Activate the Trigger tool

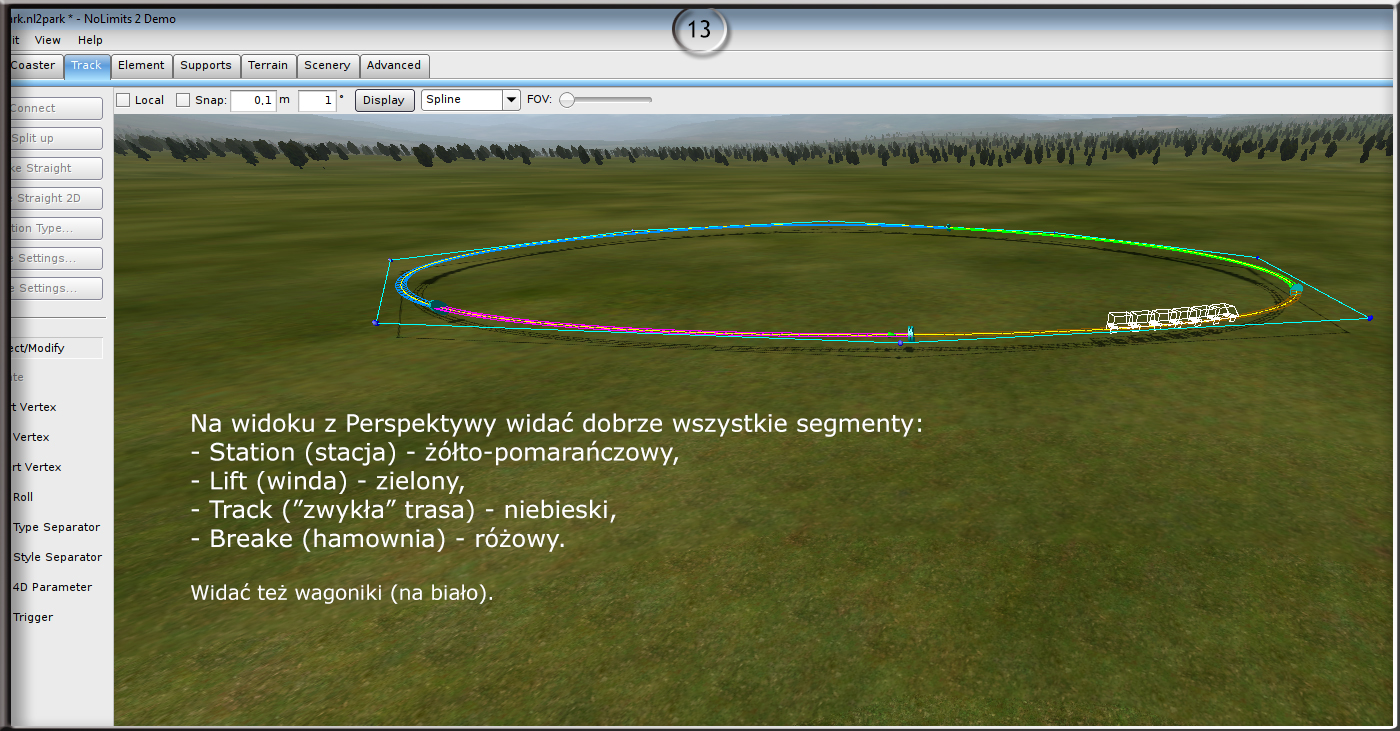[33, 617]
